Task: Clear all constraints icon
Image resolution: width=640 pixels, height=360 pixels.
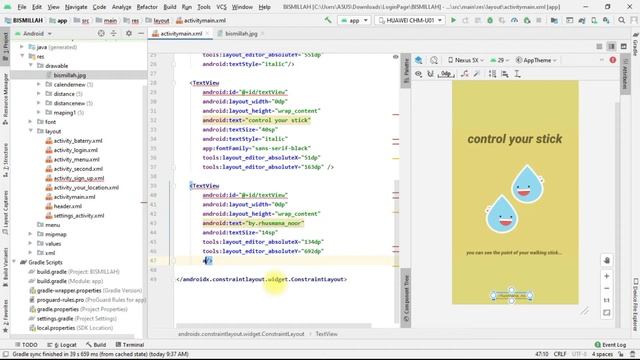Action: coord(464,74)
